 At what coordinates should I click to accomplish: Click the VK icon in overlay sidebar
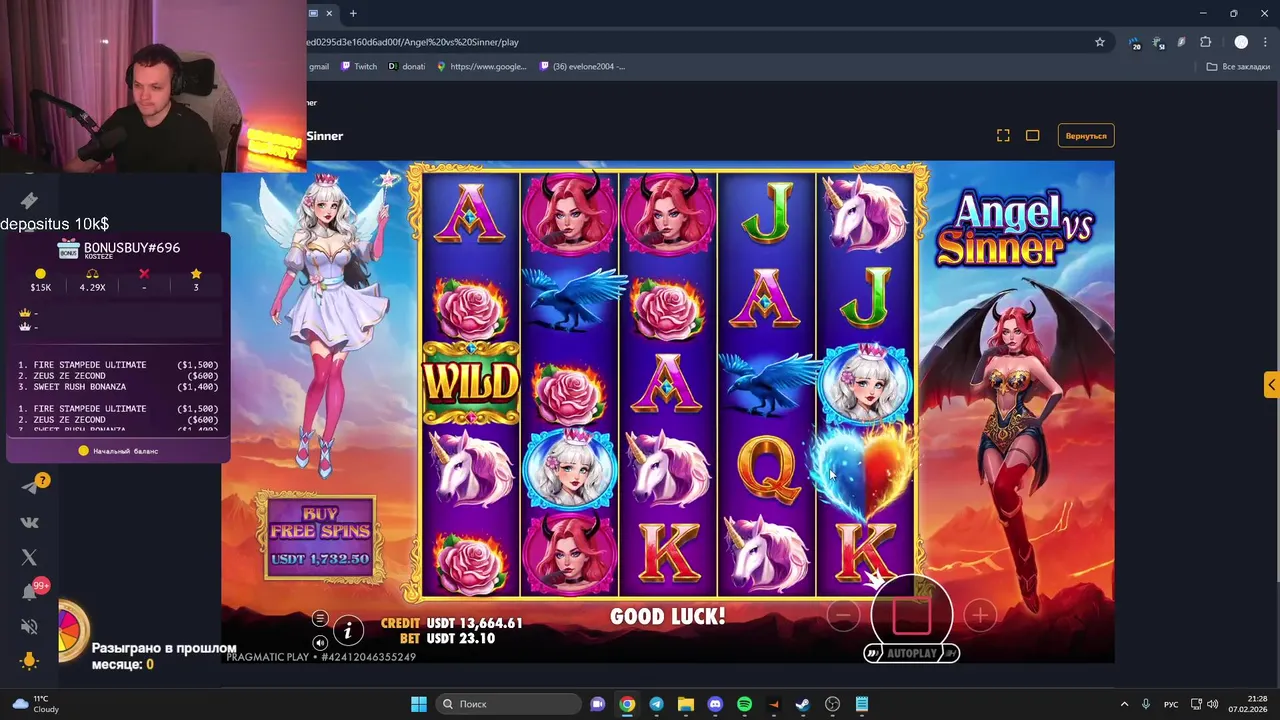tap(30, 522)
